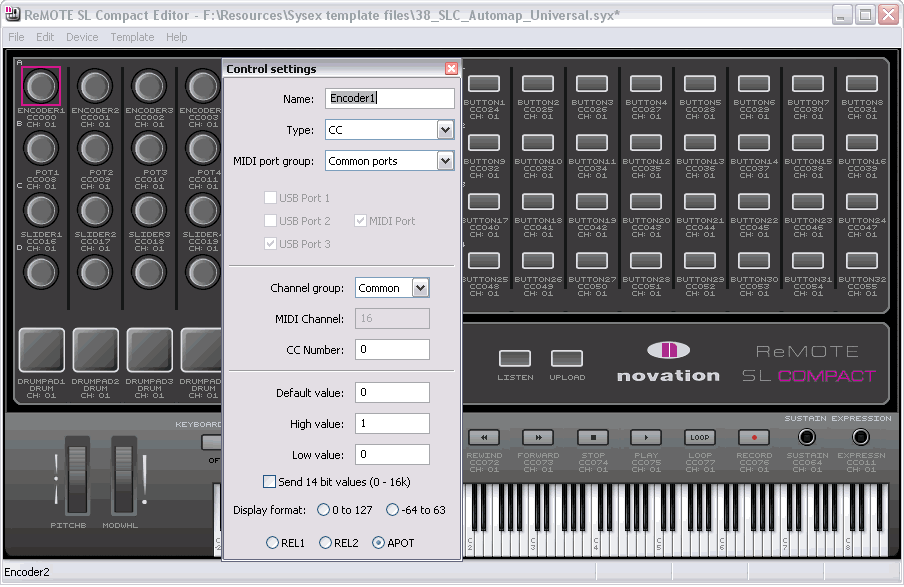Click the Name input field
This screenshot has width=904, height=587.
[390, 99]
